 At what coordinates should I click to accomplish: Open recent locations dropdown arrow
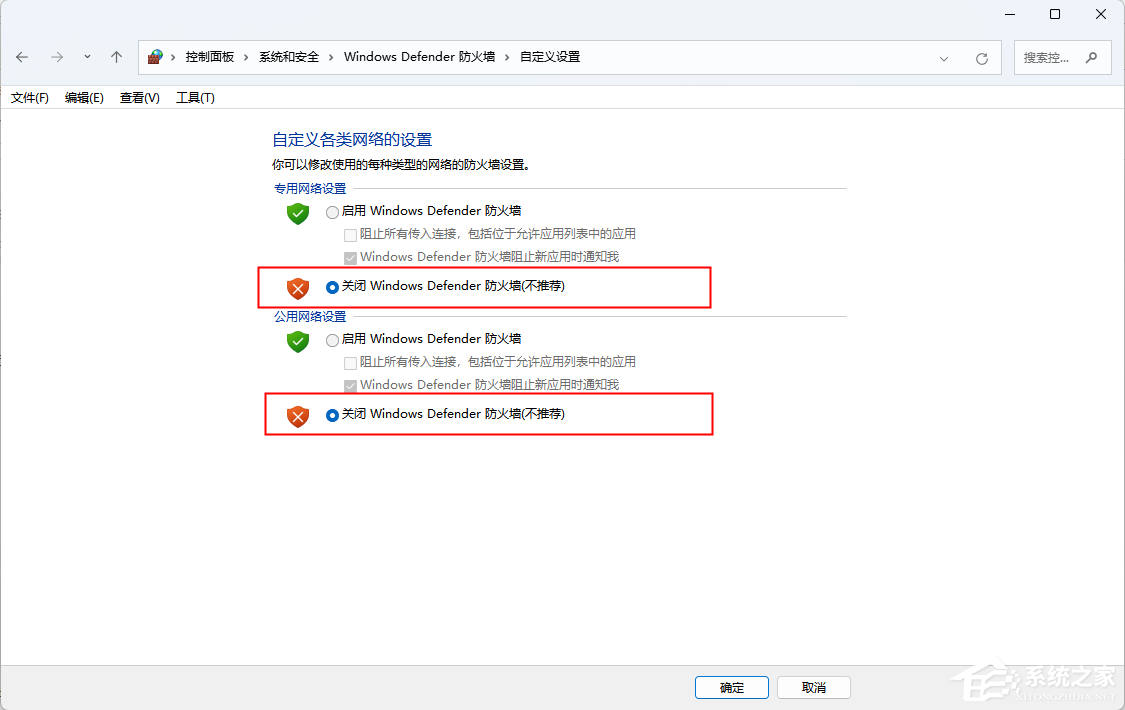pyautogui.click(x=87, y=57)
